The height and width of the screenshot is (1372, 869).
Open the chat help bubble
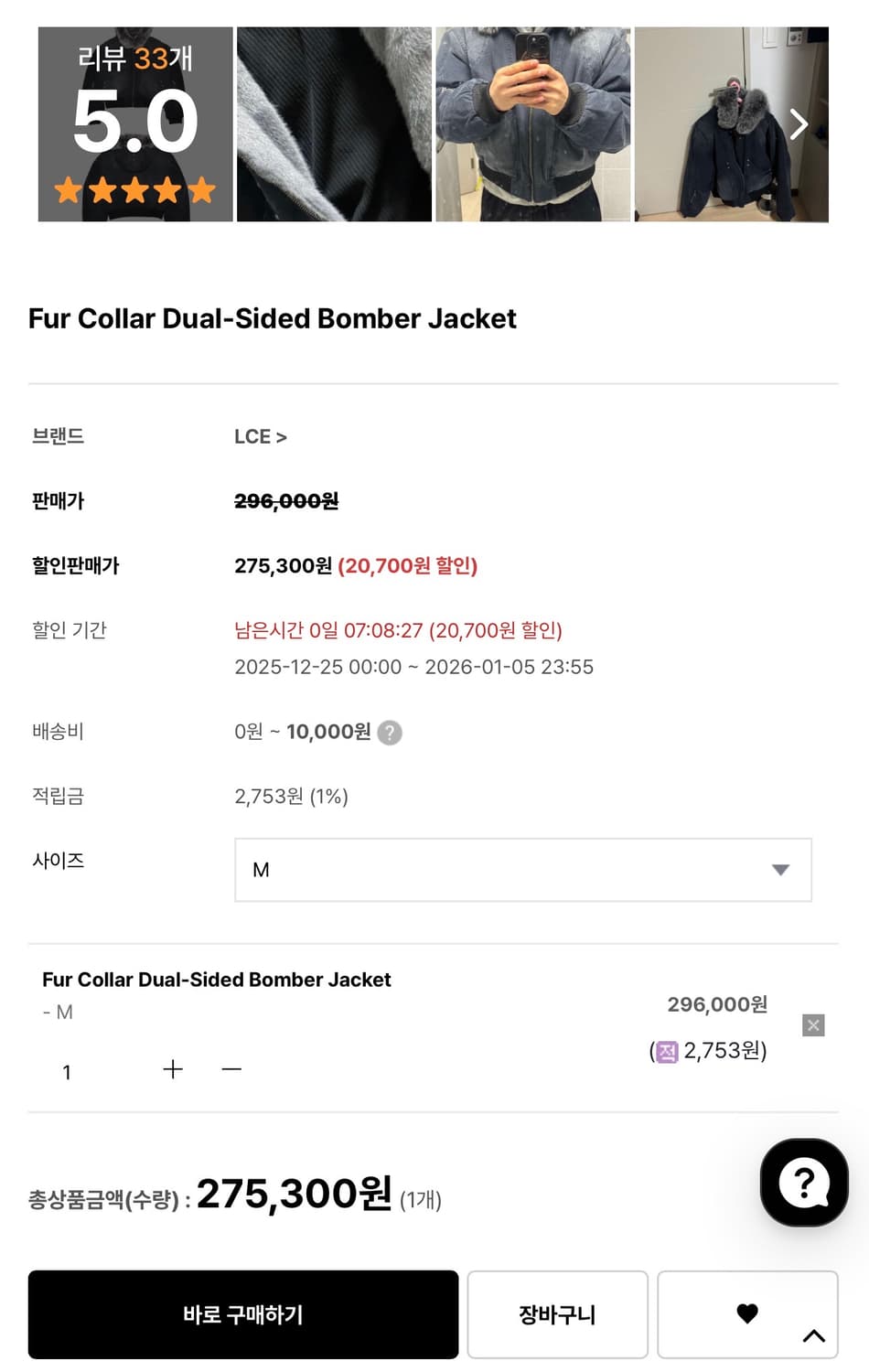point(804,1183)
